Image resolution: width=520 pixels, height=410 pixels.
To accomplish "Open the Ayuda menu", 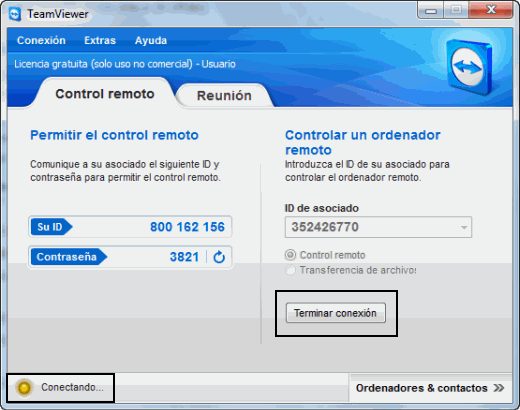I will [151, 41].
